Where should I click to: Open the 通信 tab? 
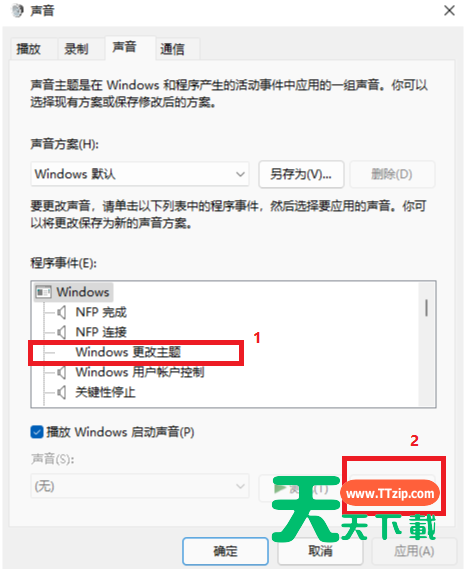click(x=172, y=49)
